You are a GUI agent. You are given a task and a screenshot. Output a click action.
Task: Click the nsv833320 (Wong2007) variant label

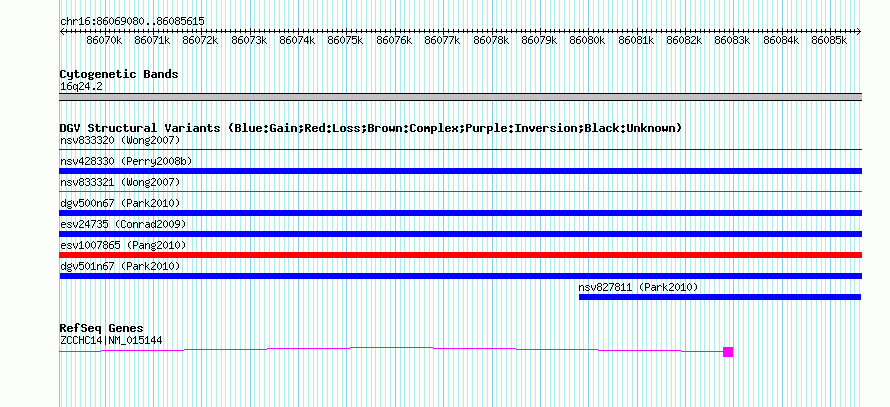[120, 140]
